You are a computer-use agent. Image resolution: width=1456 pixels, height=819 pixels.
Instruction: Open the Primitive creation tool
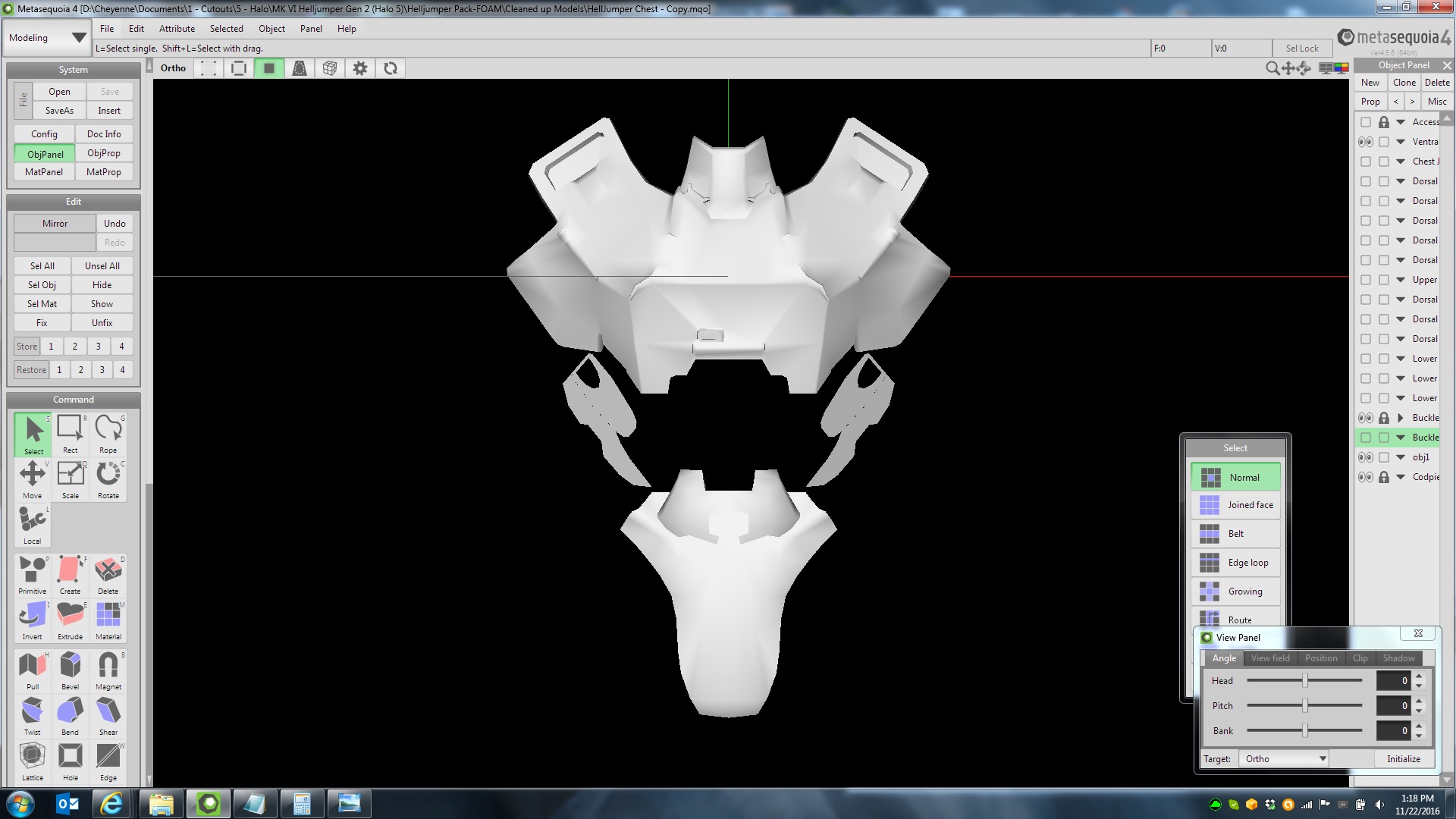tap(32, 574)
